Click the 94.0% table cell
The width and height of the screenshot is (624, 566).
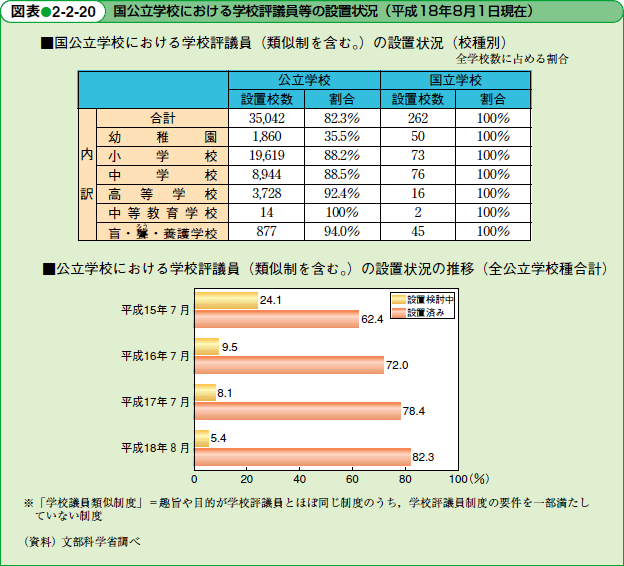[342, 232]
